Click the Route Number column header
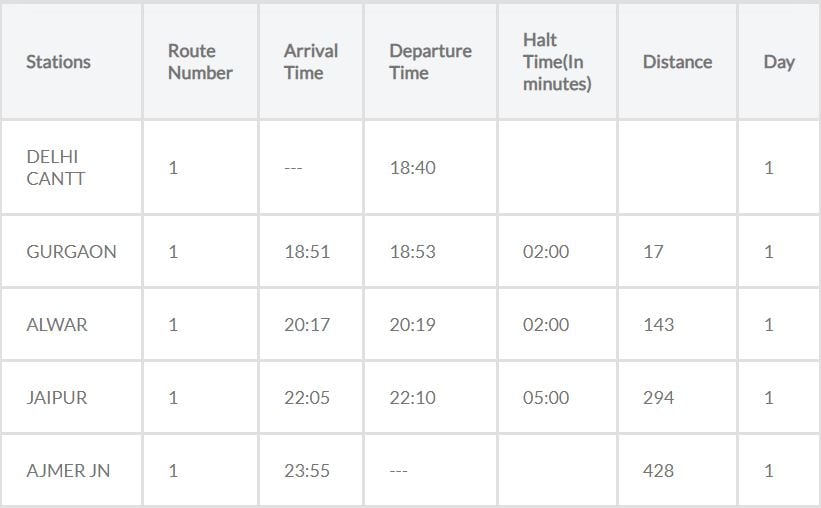This screenshot has height=508, width=821. coord(200,62)
